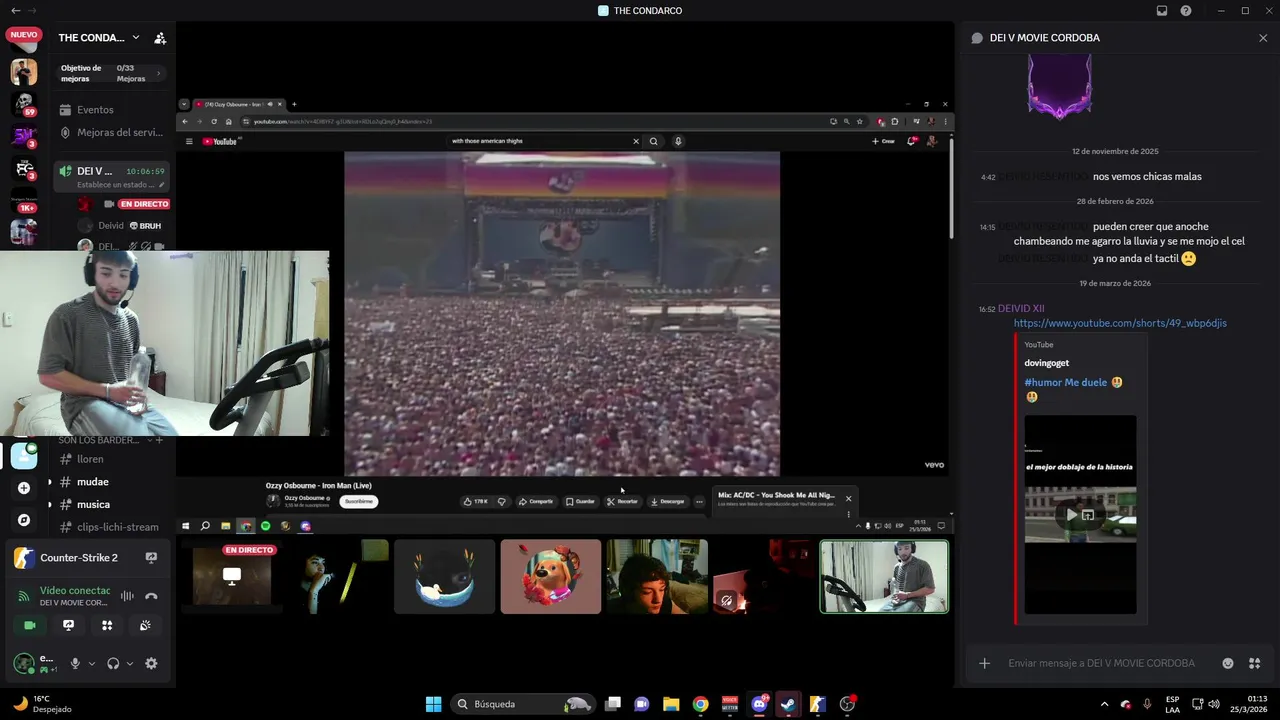The image size is (1280, 720).
Task: Select the bird avatar participant tile
Action: (x=444, y=577)
